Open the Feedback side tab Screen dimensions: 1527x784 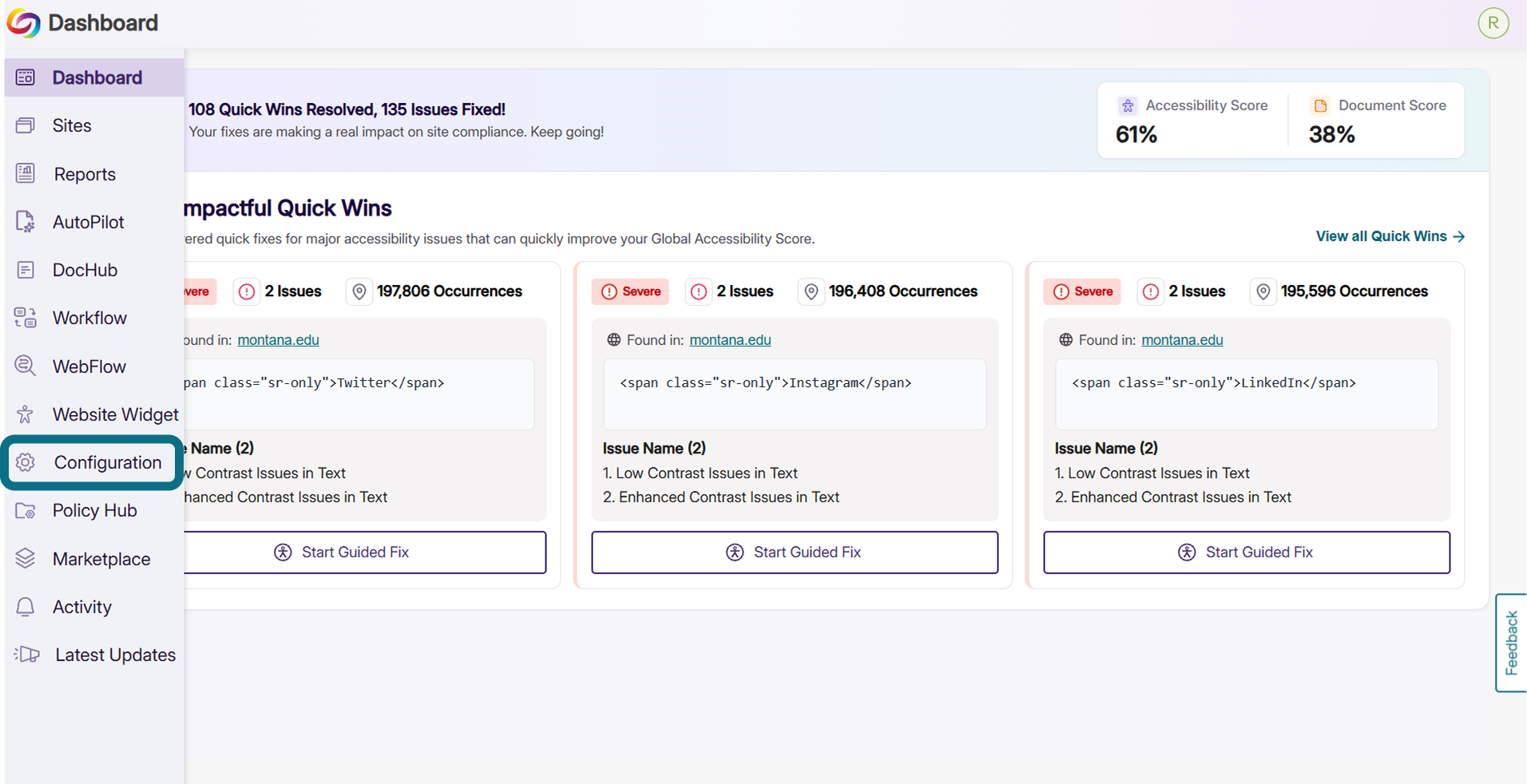[1511, 643]
